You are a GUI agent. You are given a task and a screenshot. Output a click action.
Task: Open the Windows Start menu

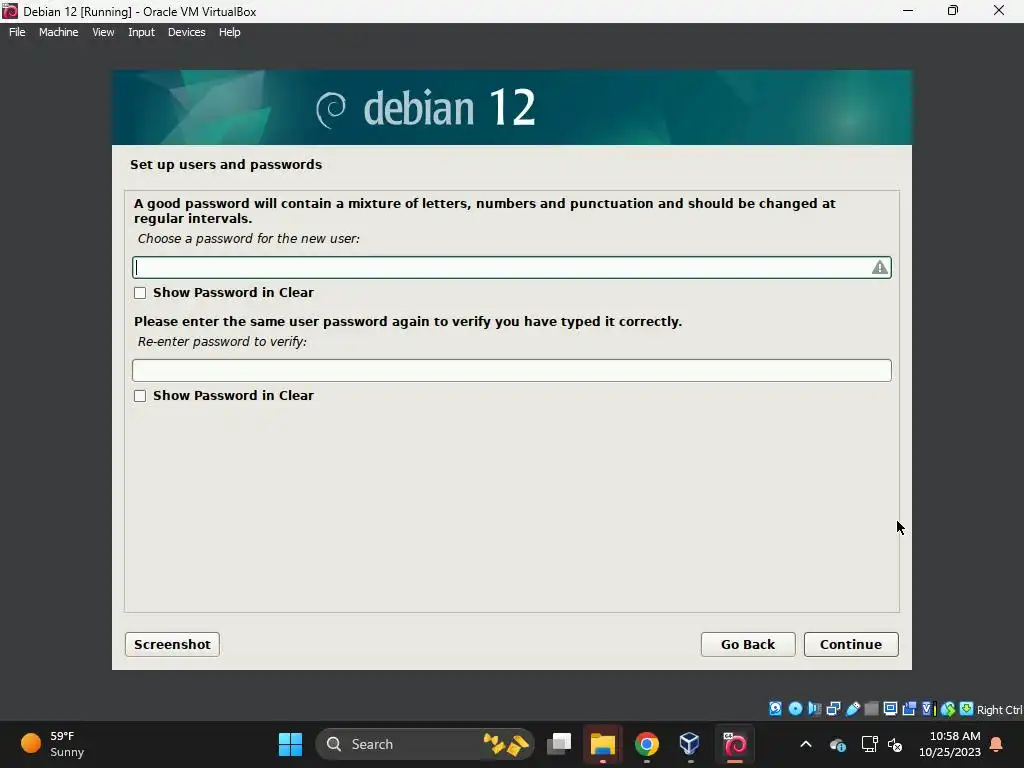(x=290, y=744)
